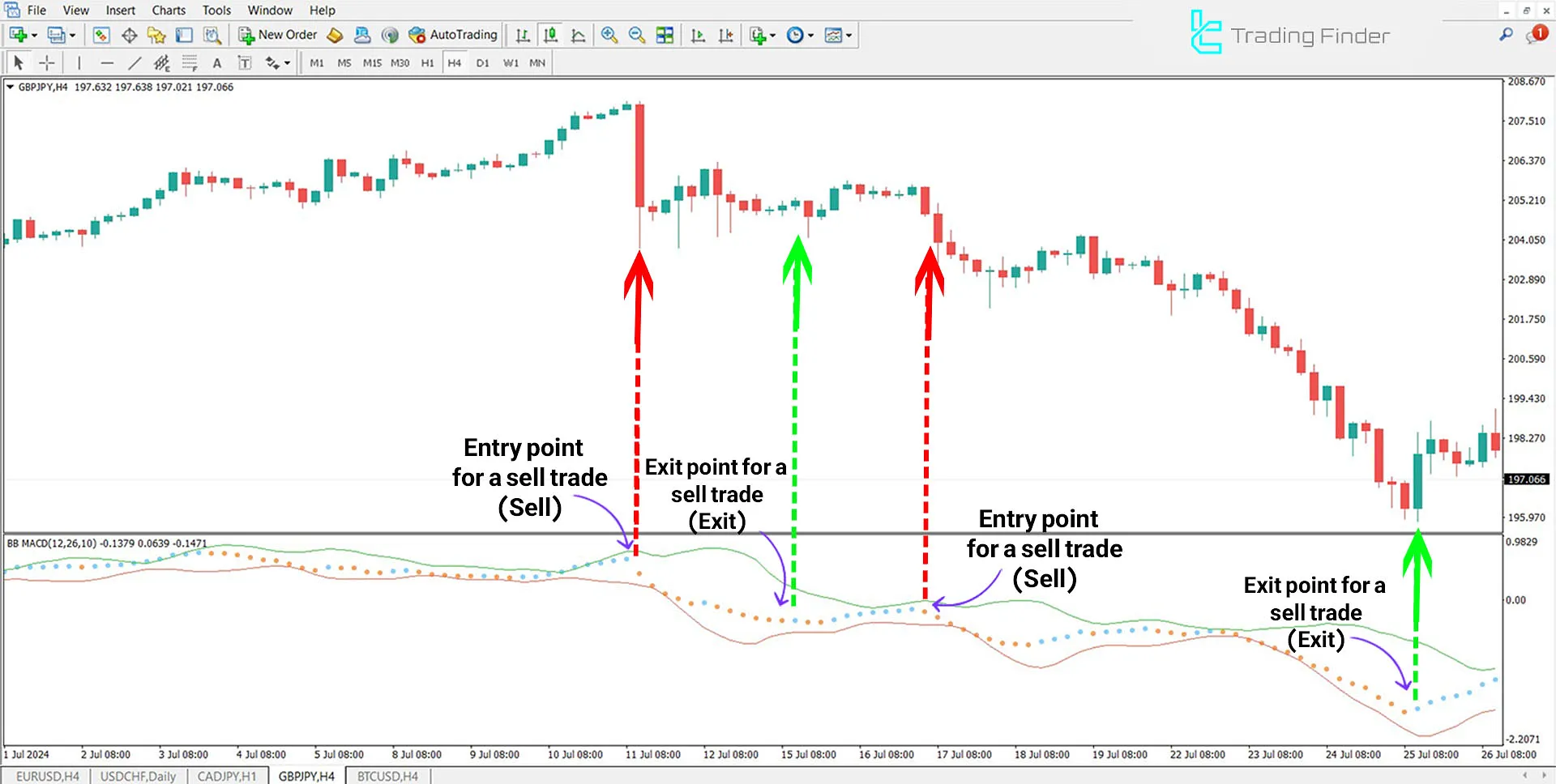
Task: Open the Templates dropdown
Action: point(838,35)
